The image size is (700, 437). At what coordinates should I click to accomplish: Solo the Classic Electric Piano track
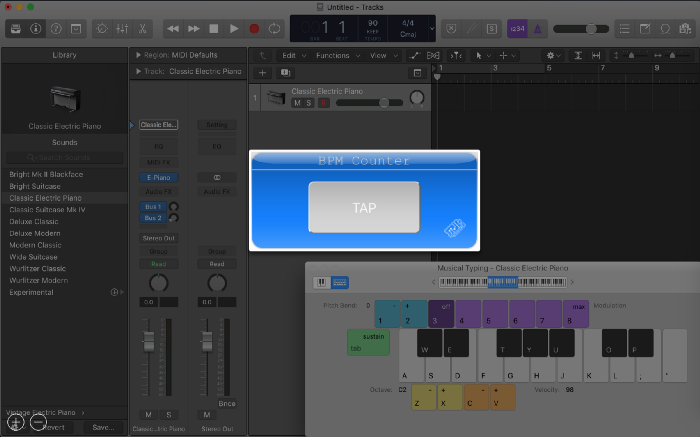(x=308, y=103)
